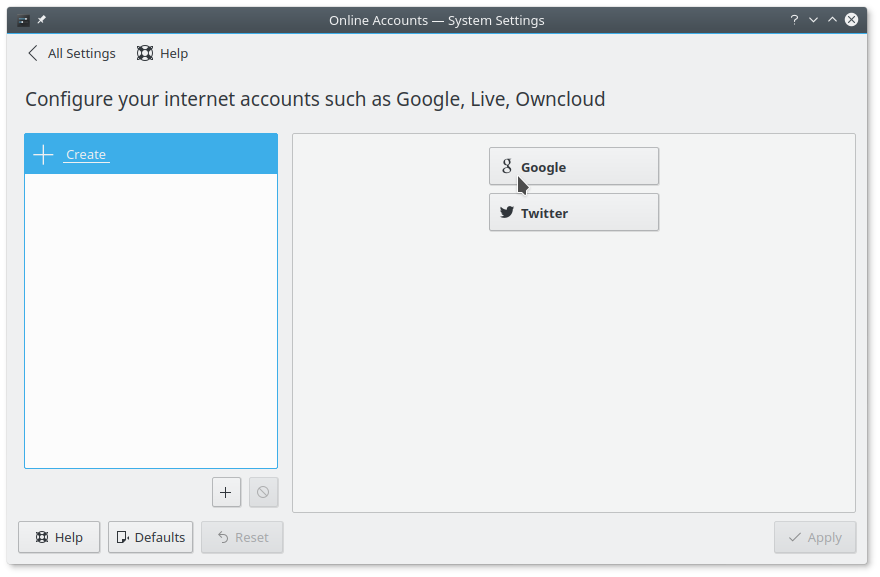
Task: Restore Defaults settings
Action: [x=150, y=537]
